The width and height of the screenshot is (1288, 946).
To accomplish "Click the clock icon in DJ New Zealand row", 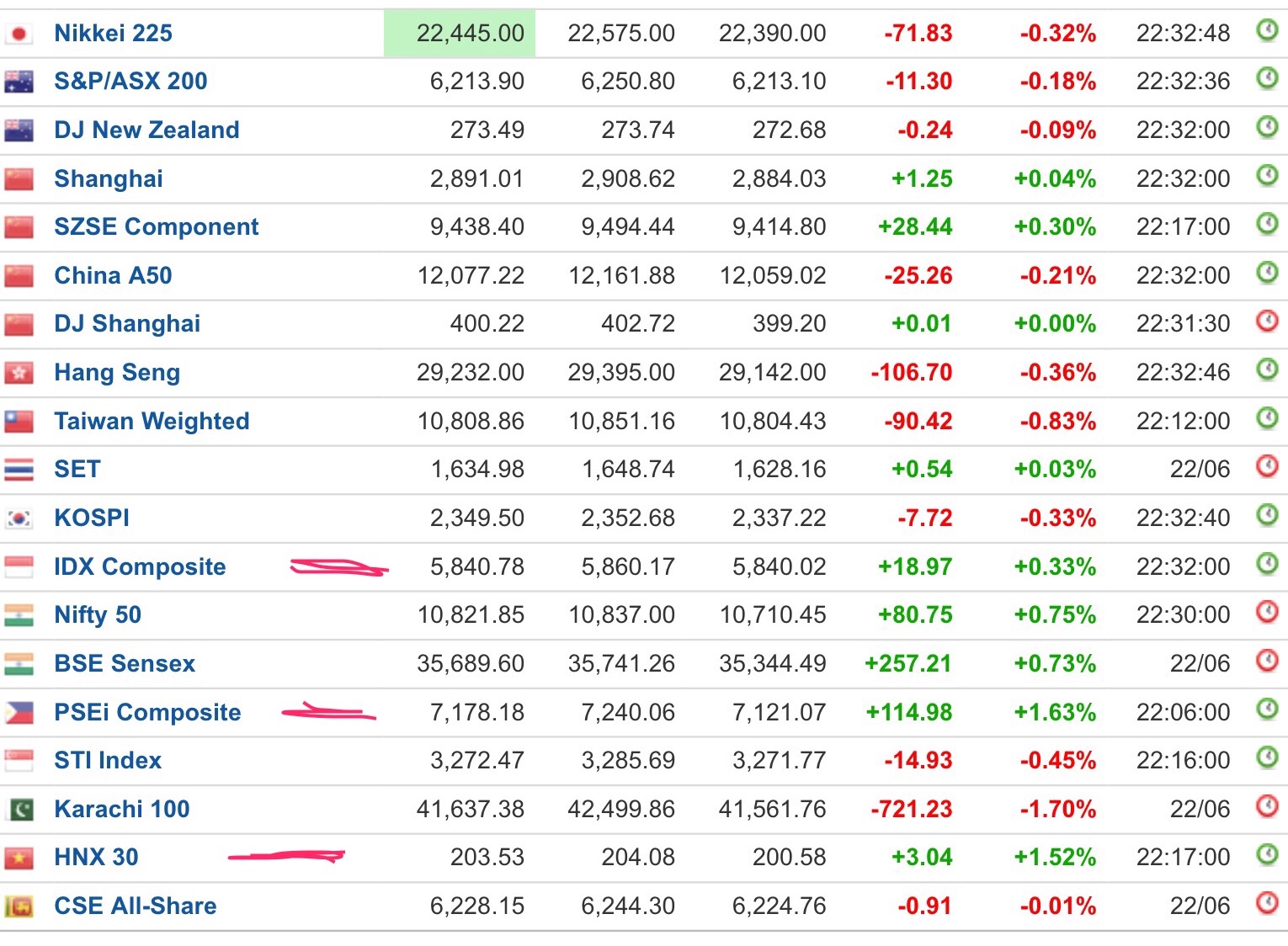I will [x=1267, y=127].
